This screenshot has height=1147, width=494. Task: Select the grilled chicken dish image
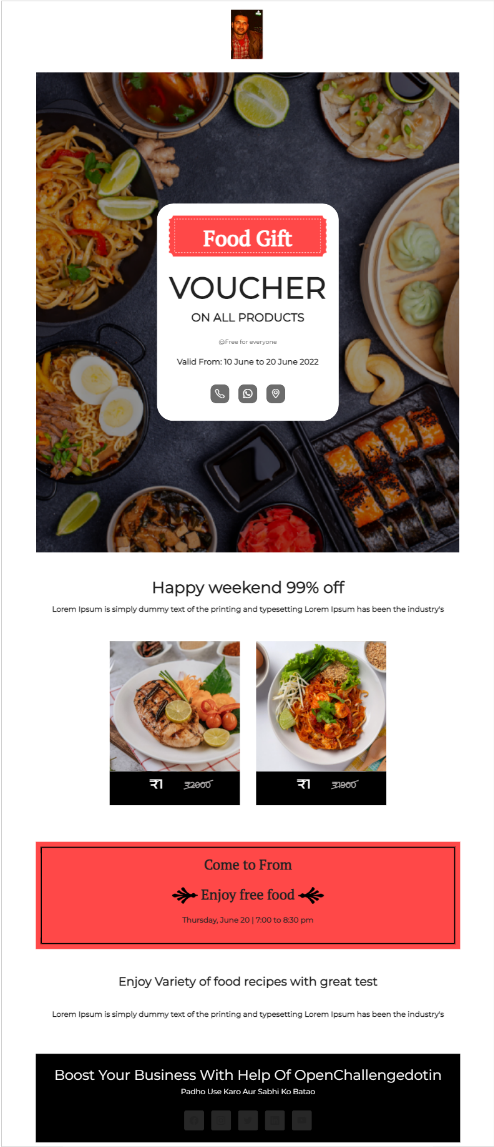pos(175,706)
